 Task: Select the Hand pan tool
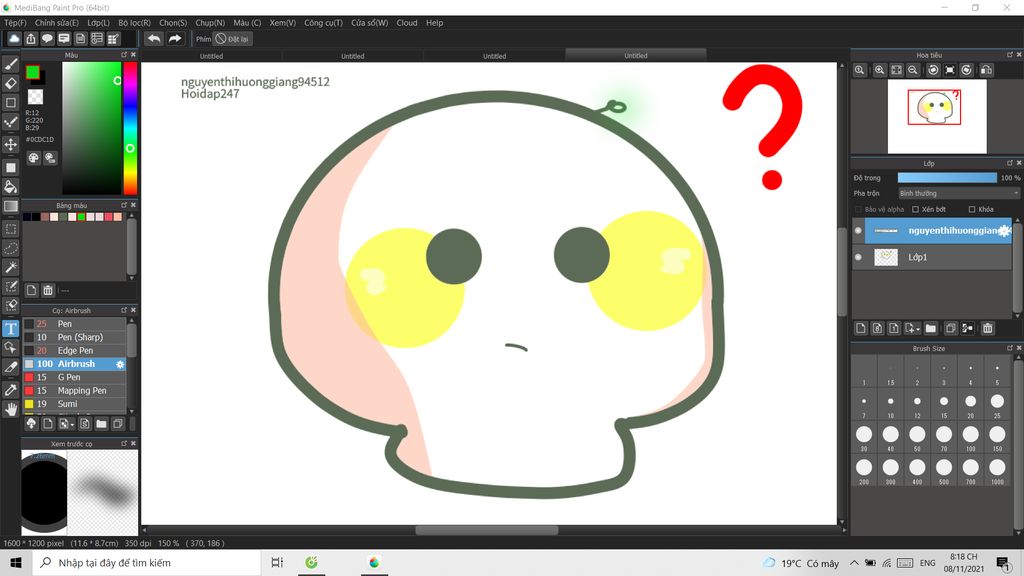(x=10, y=409)
